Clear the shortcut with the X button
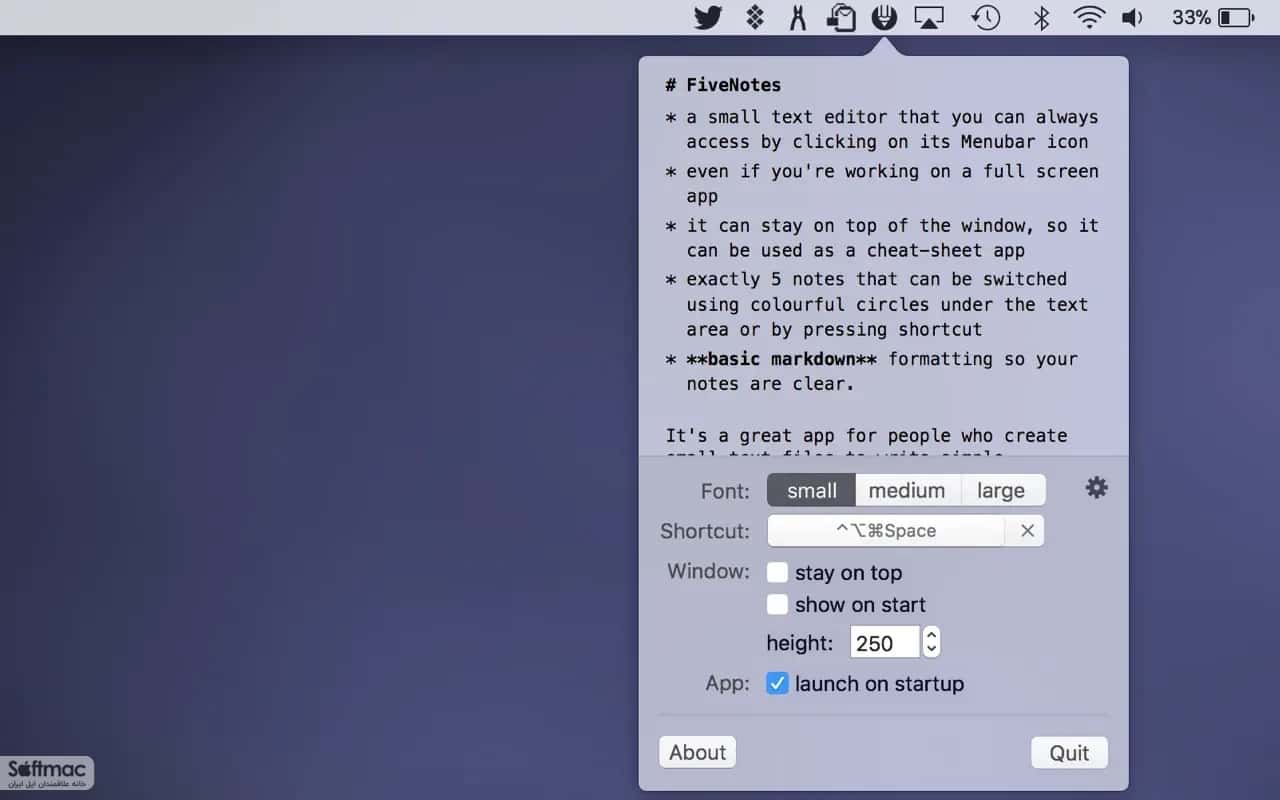Viewport: 1280px width, 800px height. point(1027,531)
